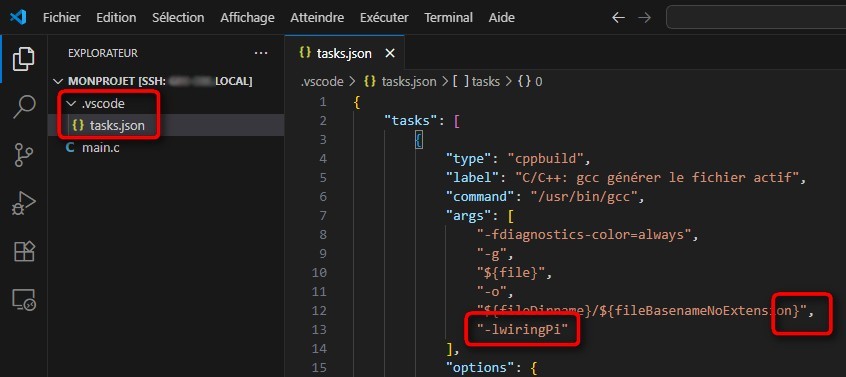Go back with the left arrow
This screenshot has width=846, height=377.
(618, 17)
